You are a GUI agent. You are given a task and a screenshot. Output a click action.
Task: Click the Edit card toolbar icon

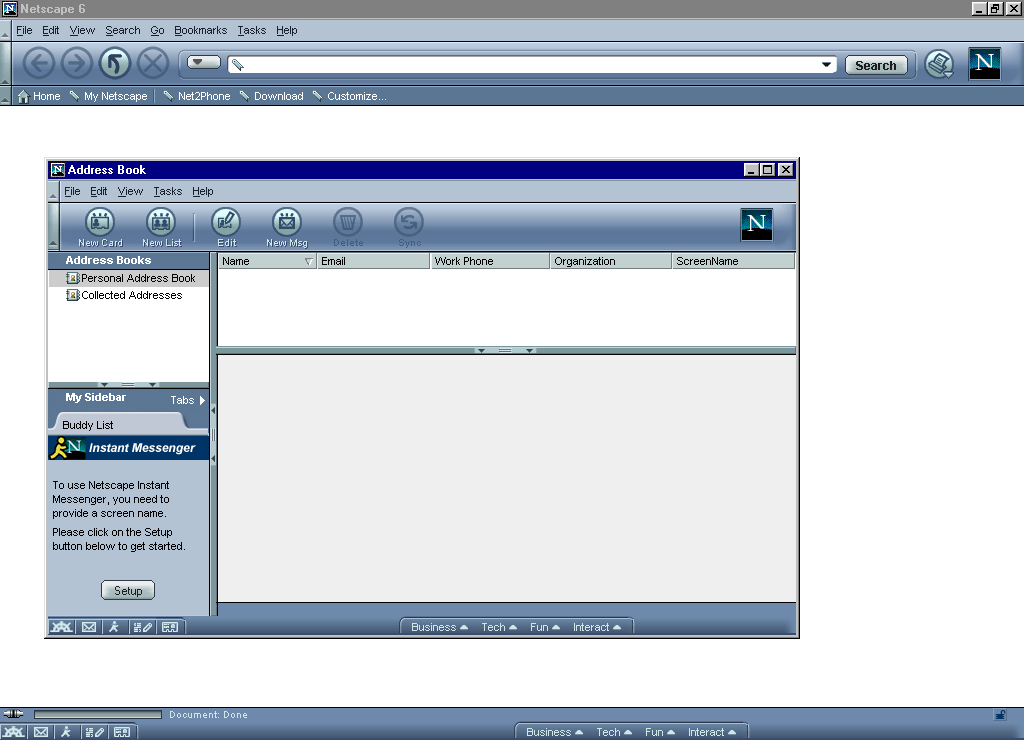coord(227,228)
